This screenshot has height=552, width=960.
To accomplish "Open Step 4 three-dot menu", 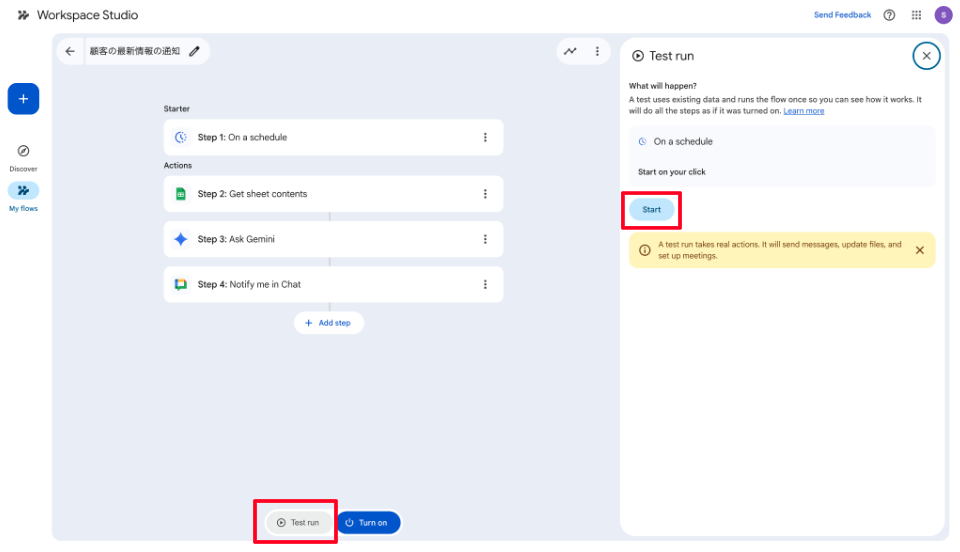I will (485, 284).
